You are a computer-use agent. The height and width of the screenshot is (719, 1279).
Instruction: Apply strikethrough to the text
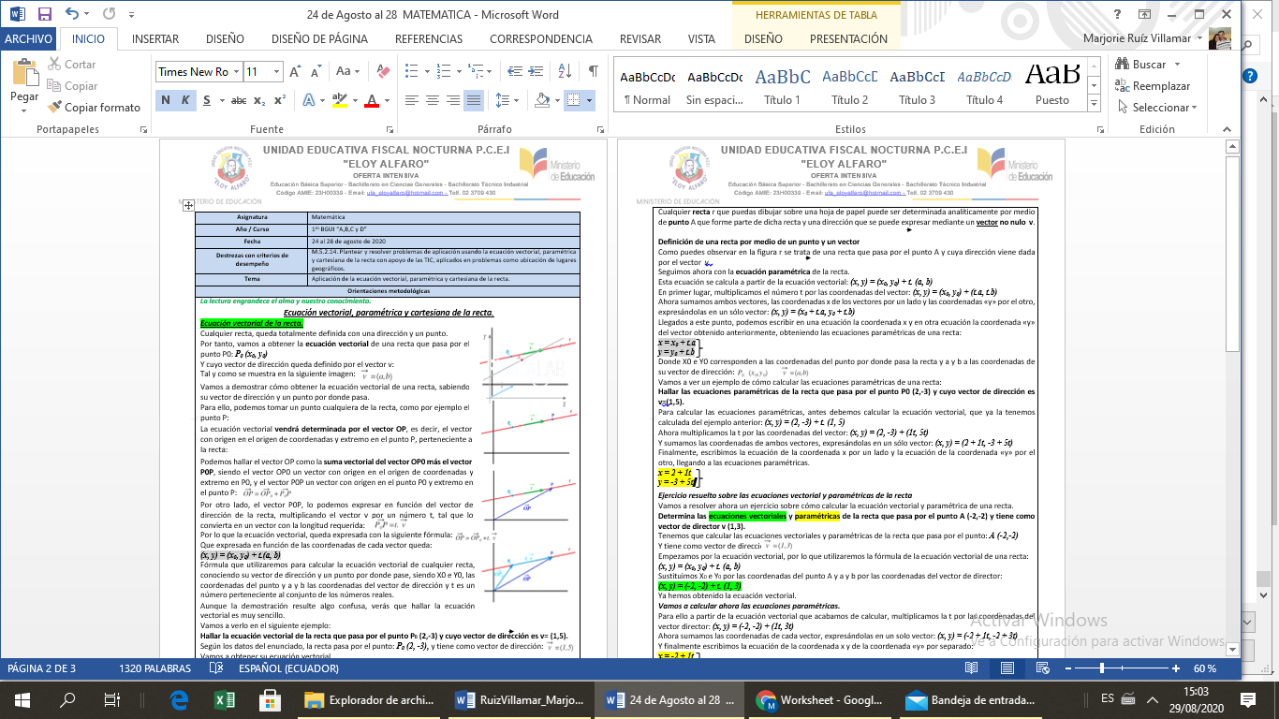tap(238, 100)
